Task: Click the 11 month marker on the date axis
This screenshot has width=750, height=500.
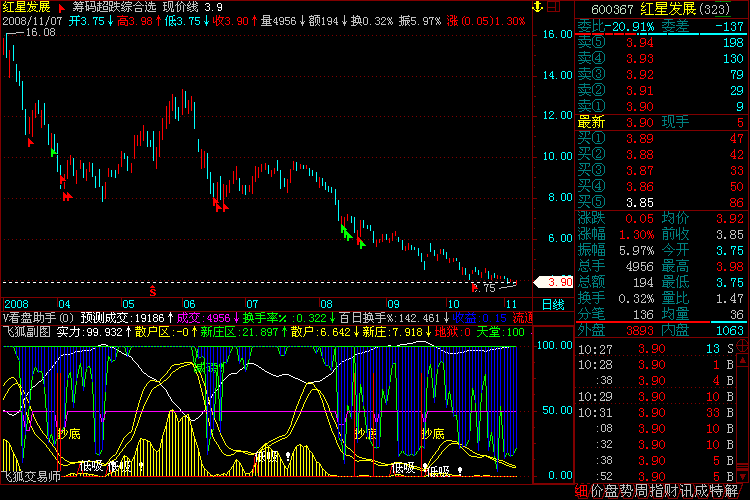Action: (x=511, y=304)
